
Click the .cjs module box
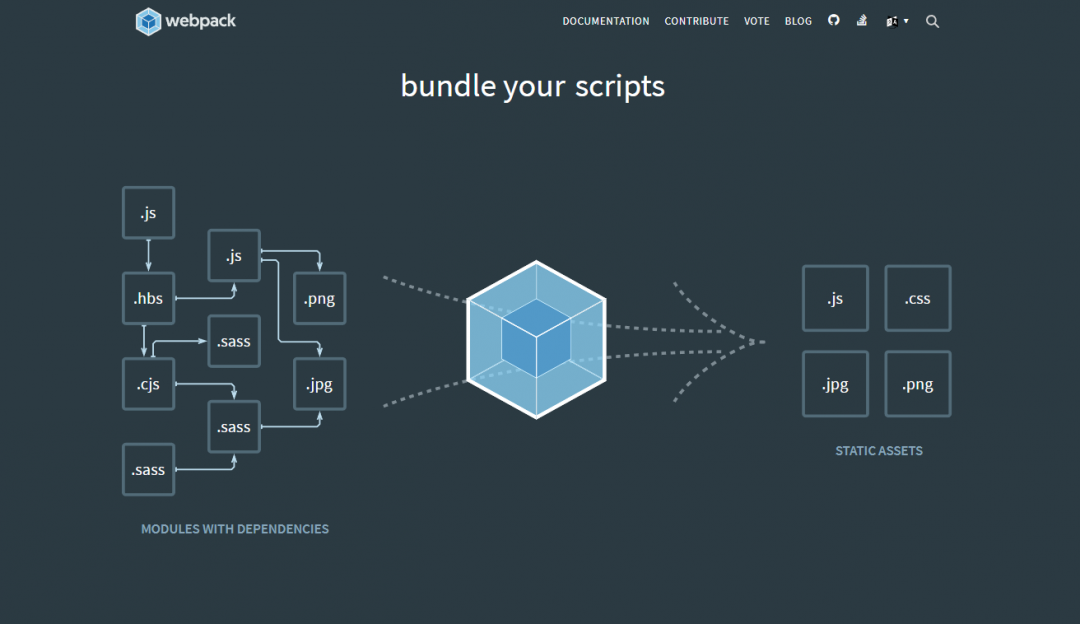[x=148, y=383]
